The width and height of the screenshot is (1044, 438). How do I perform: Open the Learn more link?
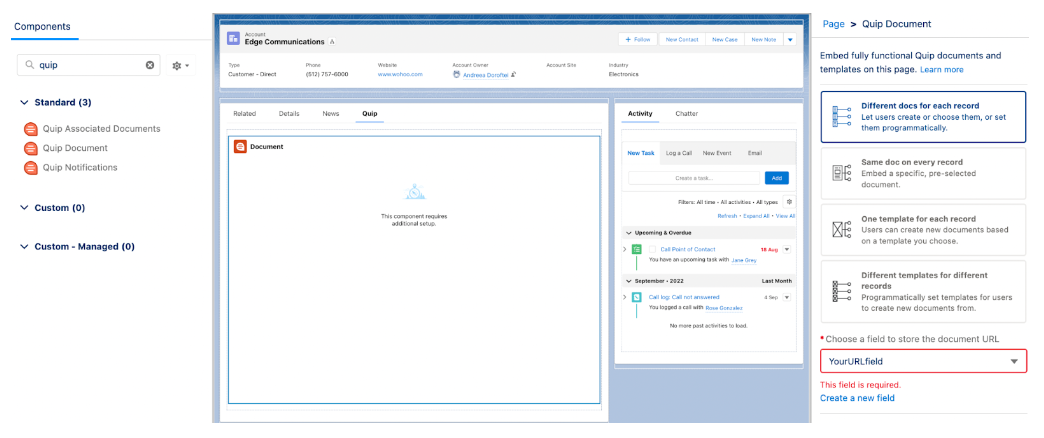pyautogui.click(x=941, y=69)
